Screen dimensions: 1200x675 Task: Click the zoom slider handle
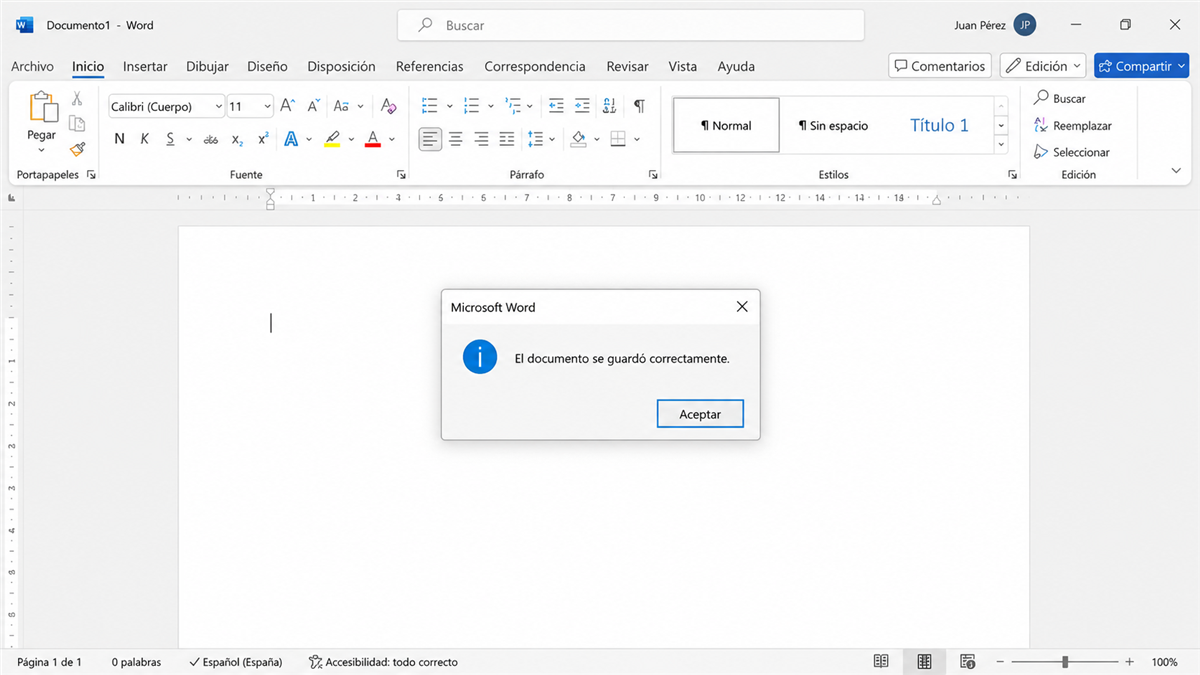[x=1065, y=662]
